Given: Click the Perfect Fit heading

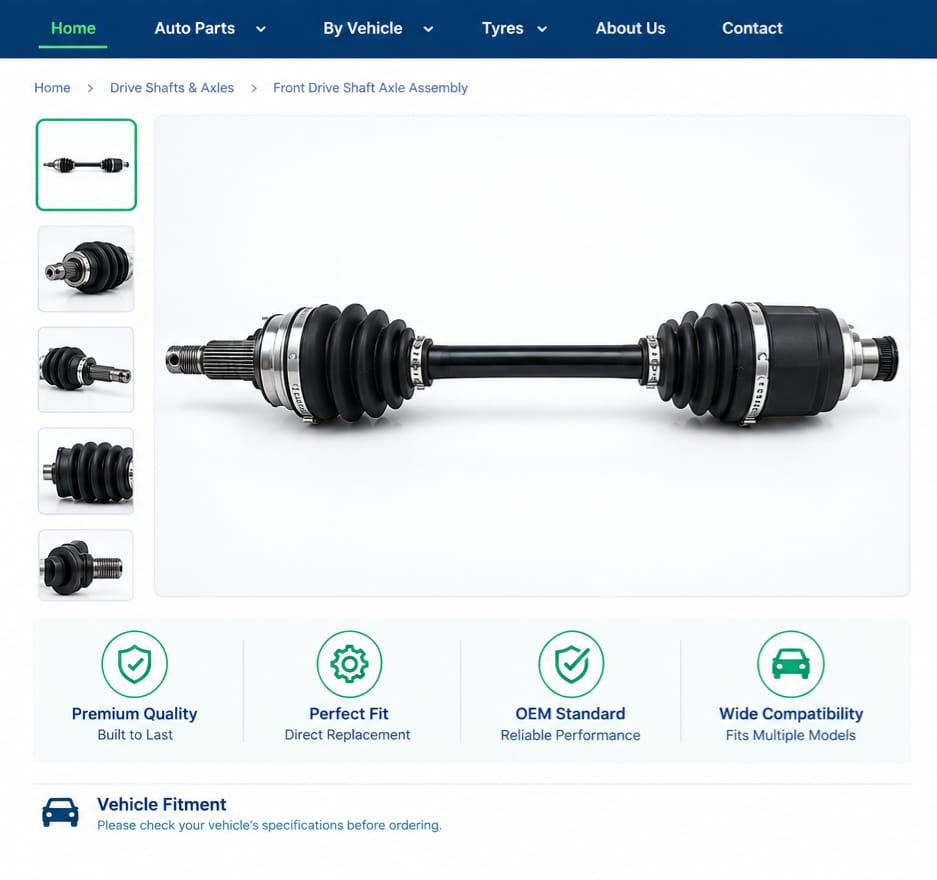Looking at the screenshot, I should [x=349, y=714].
